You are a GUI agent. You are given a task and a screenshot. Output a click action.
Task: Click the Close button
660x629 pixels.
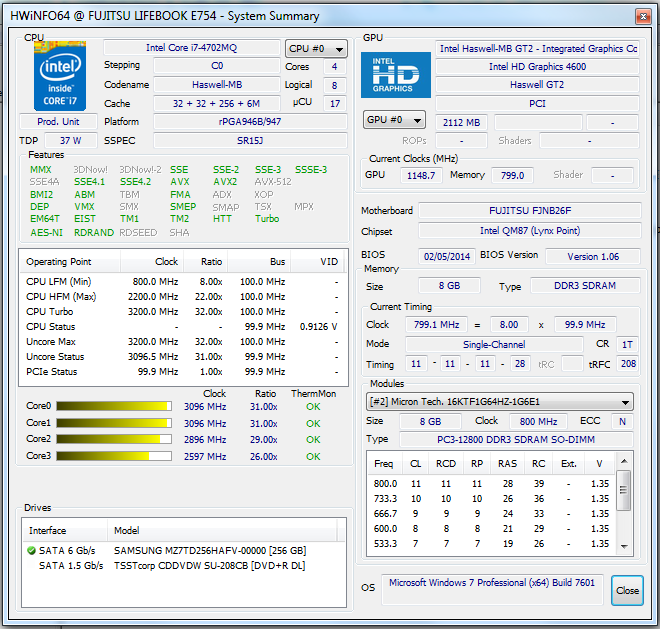coord(627,590)
